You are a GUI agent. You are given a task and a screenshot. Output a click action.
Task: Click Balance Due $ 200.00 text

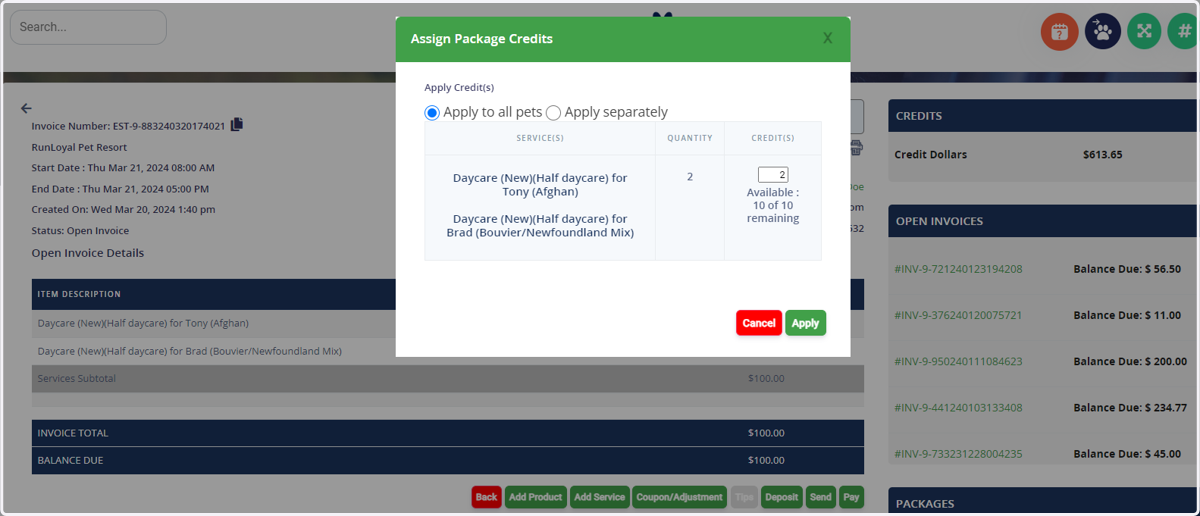tap(1130, 361)
